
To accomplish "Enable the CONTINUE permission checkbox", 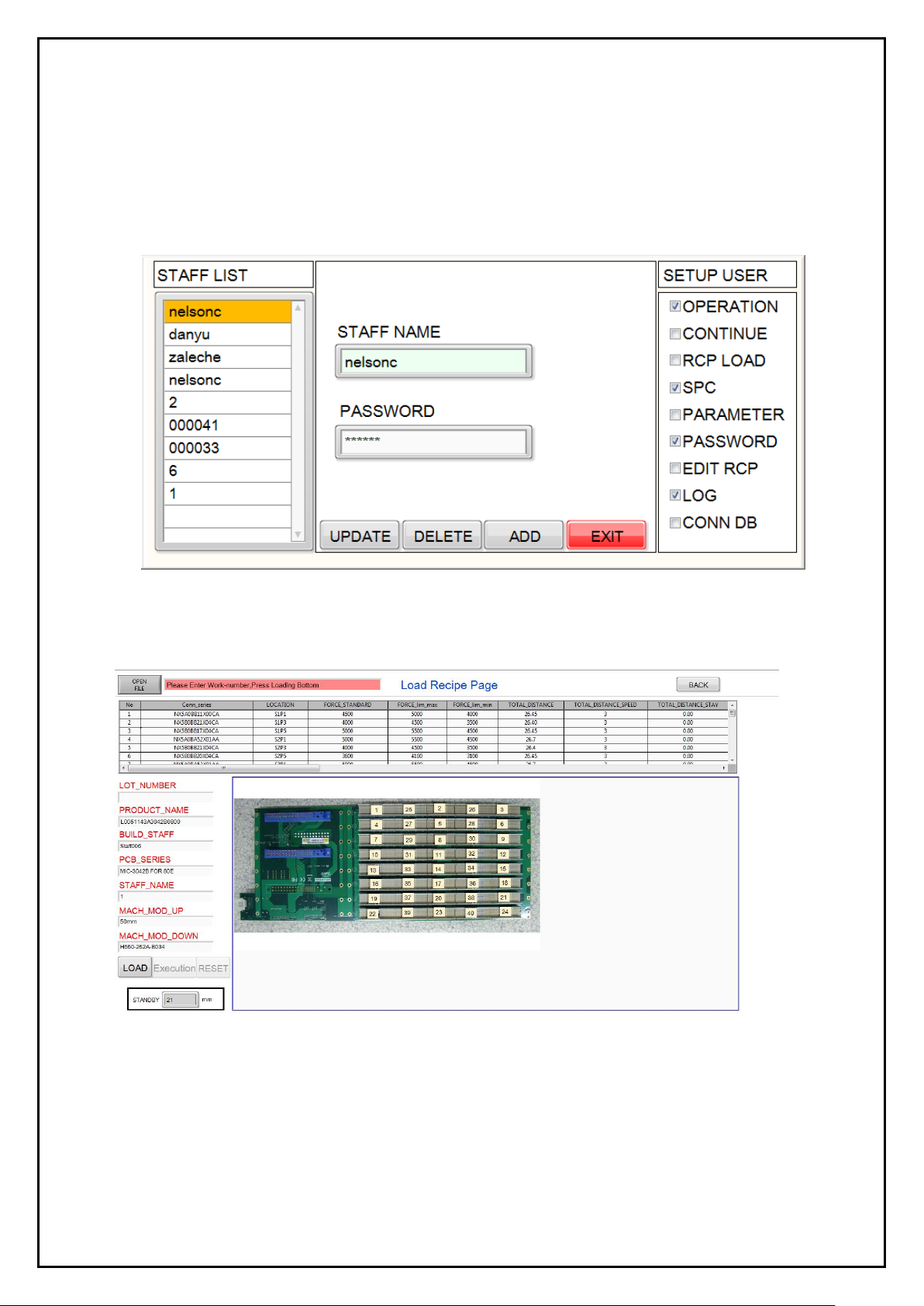I will (x=675, y=333).
